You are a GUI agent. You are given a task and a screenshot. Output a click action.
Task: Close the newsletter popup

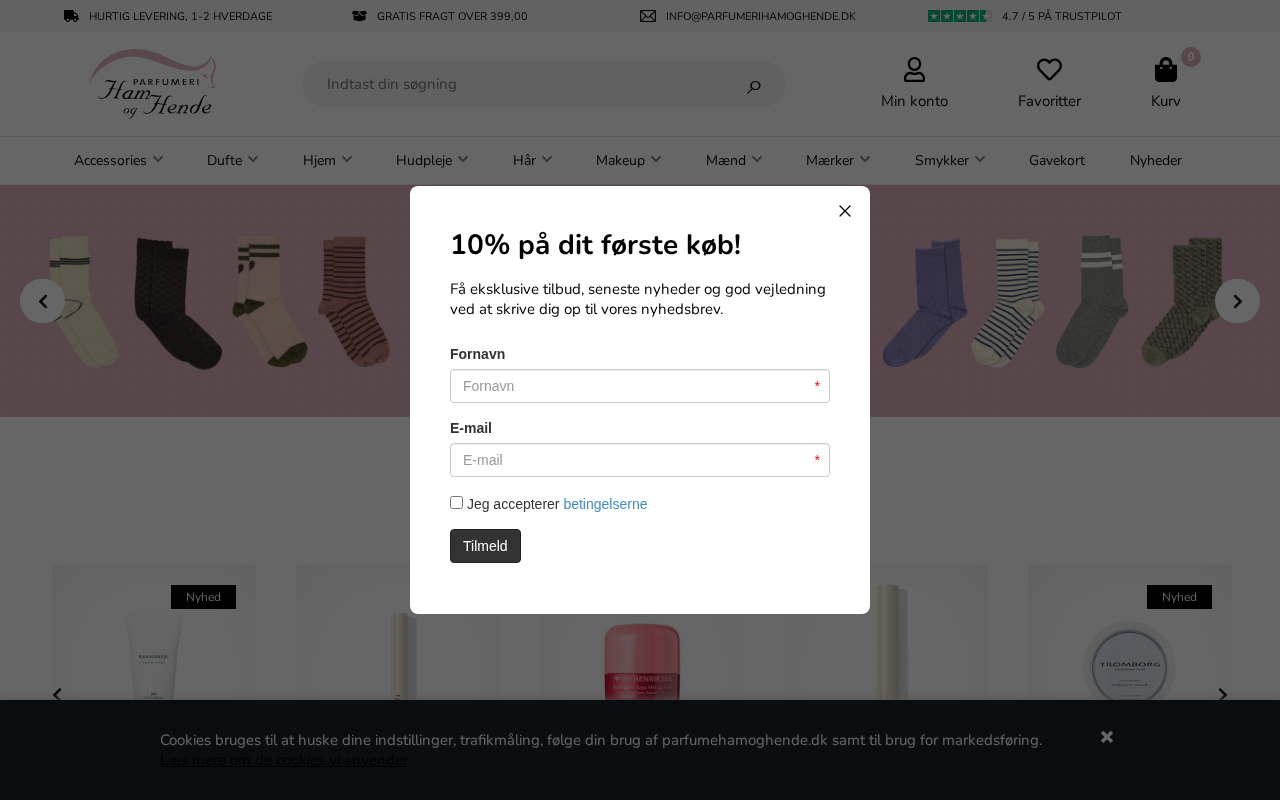(x=845, y=211)
